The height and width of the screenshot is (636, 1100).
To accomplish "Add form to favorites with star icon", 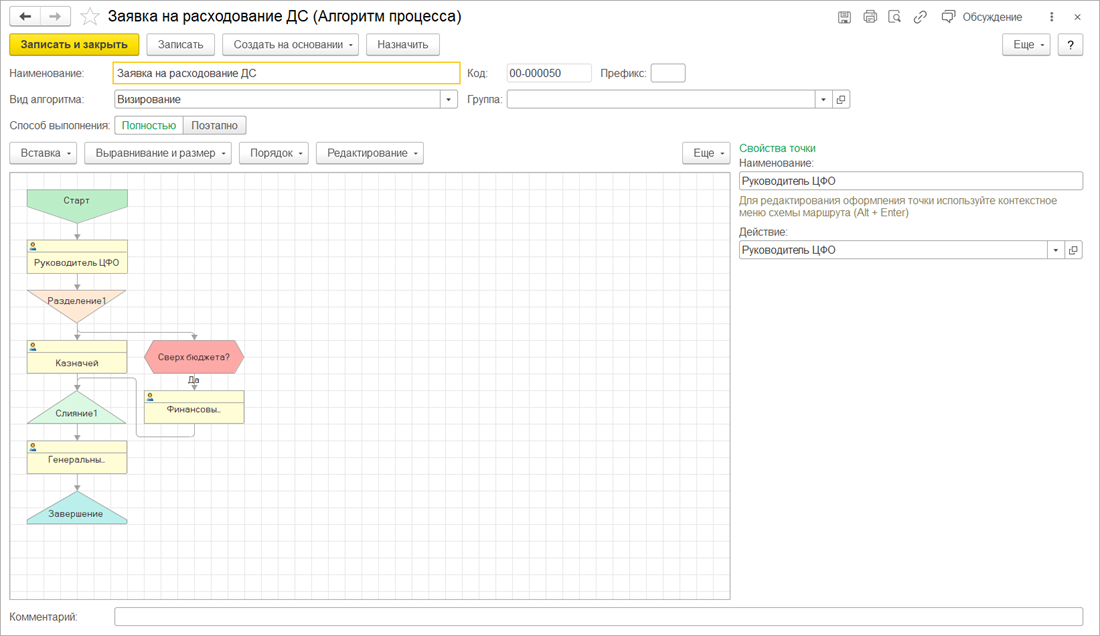I will coord(90,17).
